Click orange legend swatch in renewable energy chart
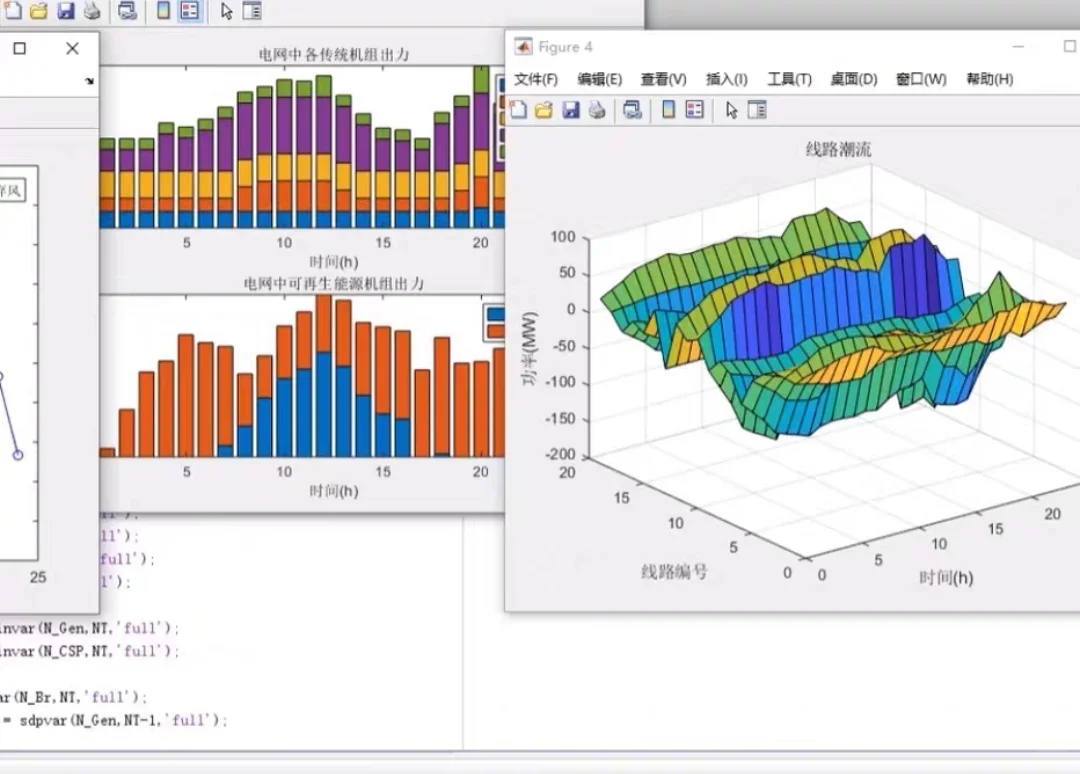The image size is (1080, 774). [x=495, y=331]
